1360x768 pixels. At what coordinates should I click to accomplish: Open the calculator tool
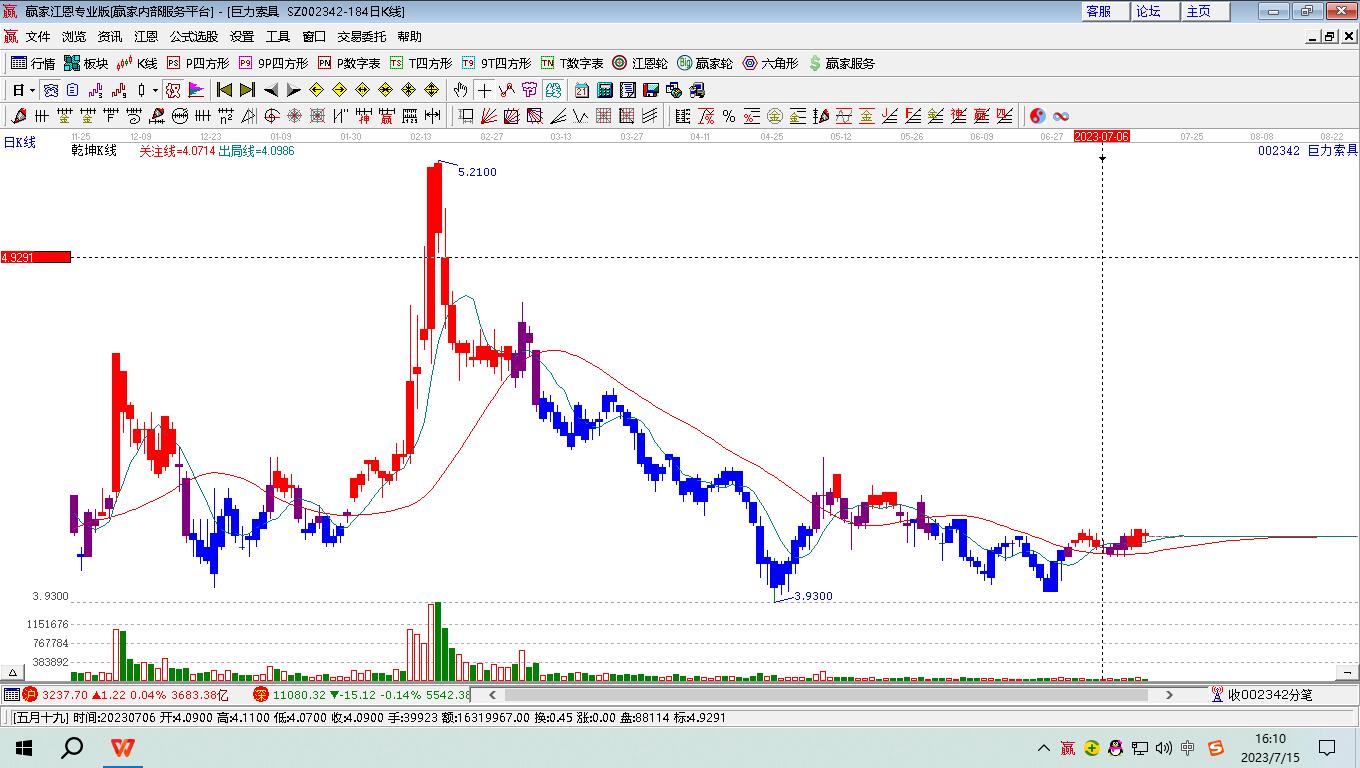pyautogui.click(x=604, y=90)
